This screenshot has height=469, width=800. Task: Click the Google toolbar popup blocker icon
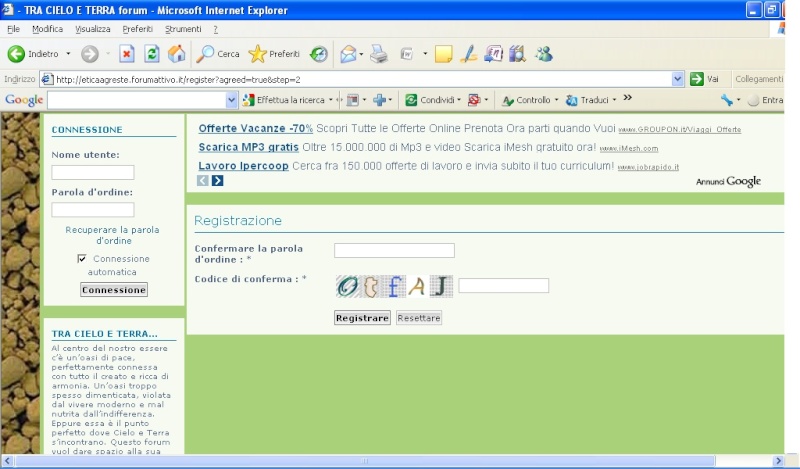[474, 100]
